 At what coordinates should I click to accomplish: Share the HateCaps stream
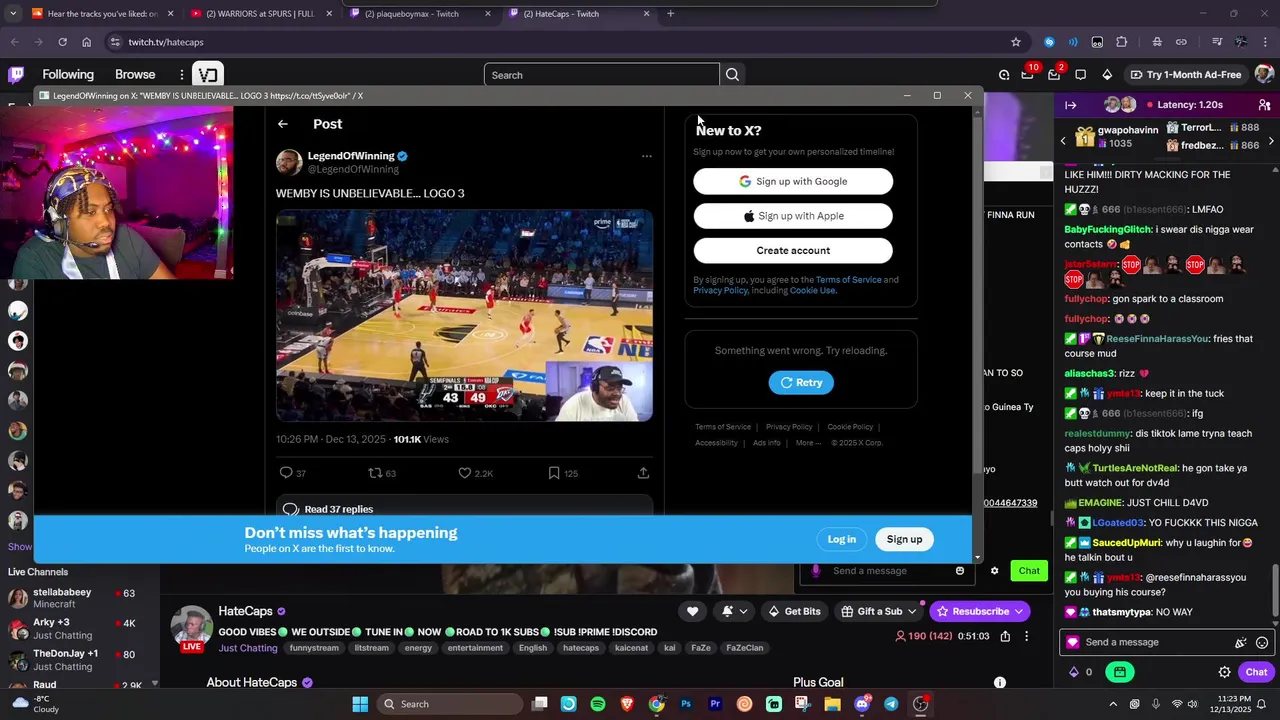pos(1005,636)
